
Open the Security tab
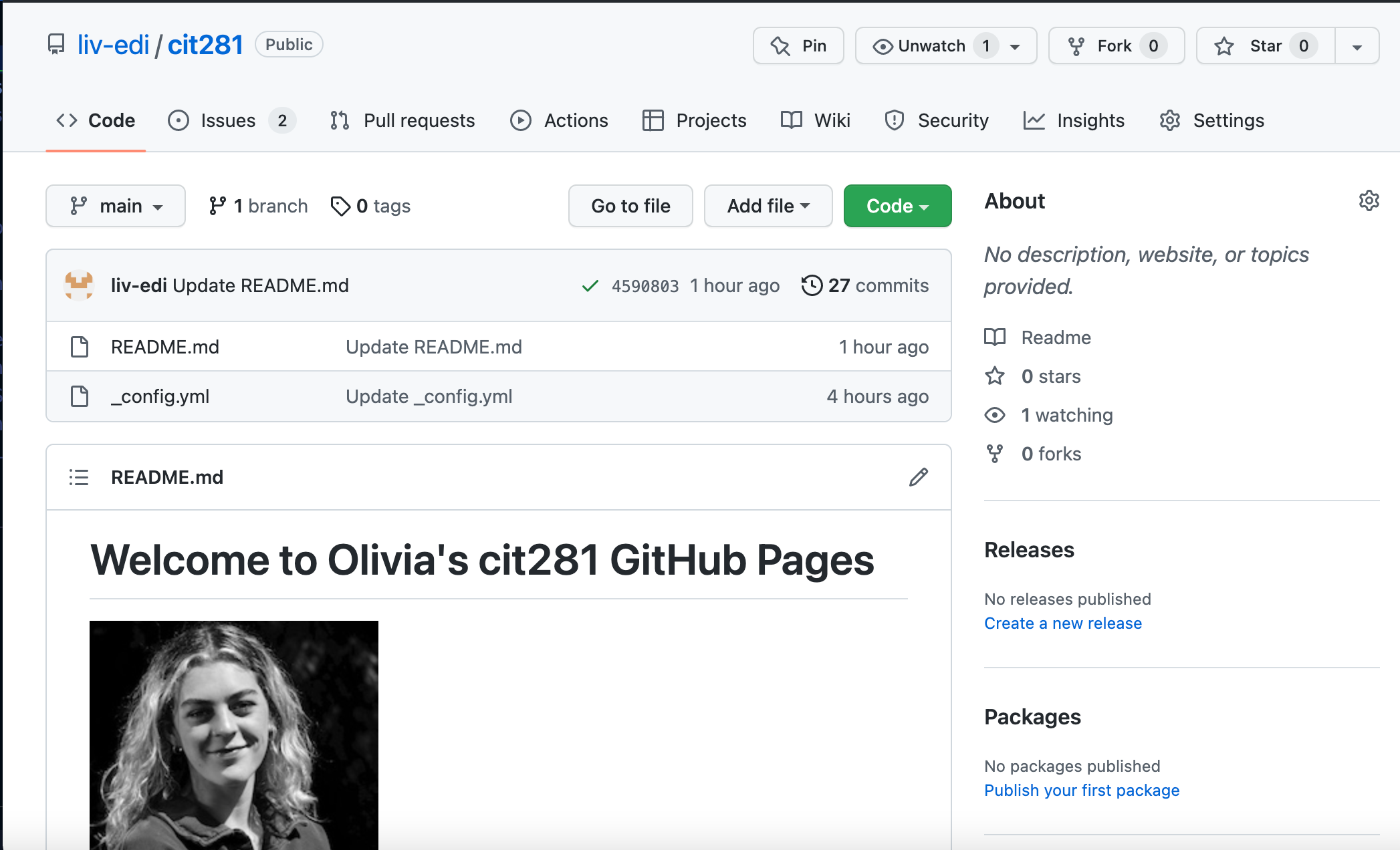tap(936, 120)
